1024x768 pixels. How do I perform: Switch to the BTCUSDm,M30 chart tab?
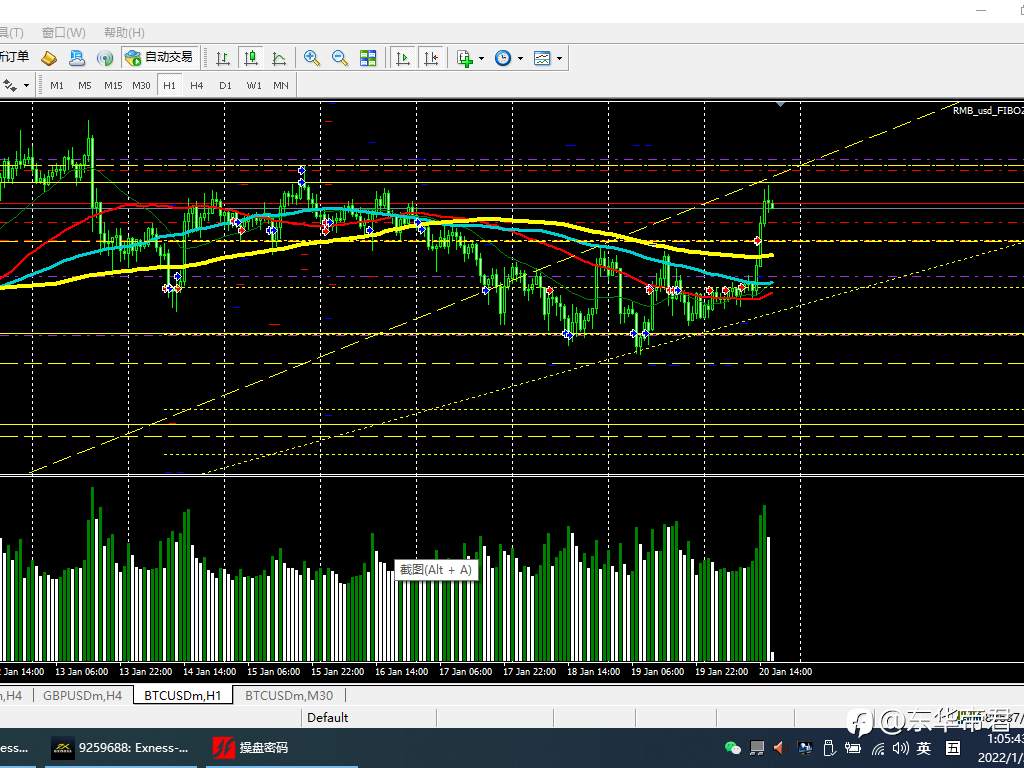click(x=289, y=696)
